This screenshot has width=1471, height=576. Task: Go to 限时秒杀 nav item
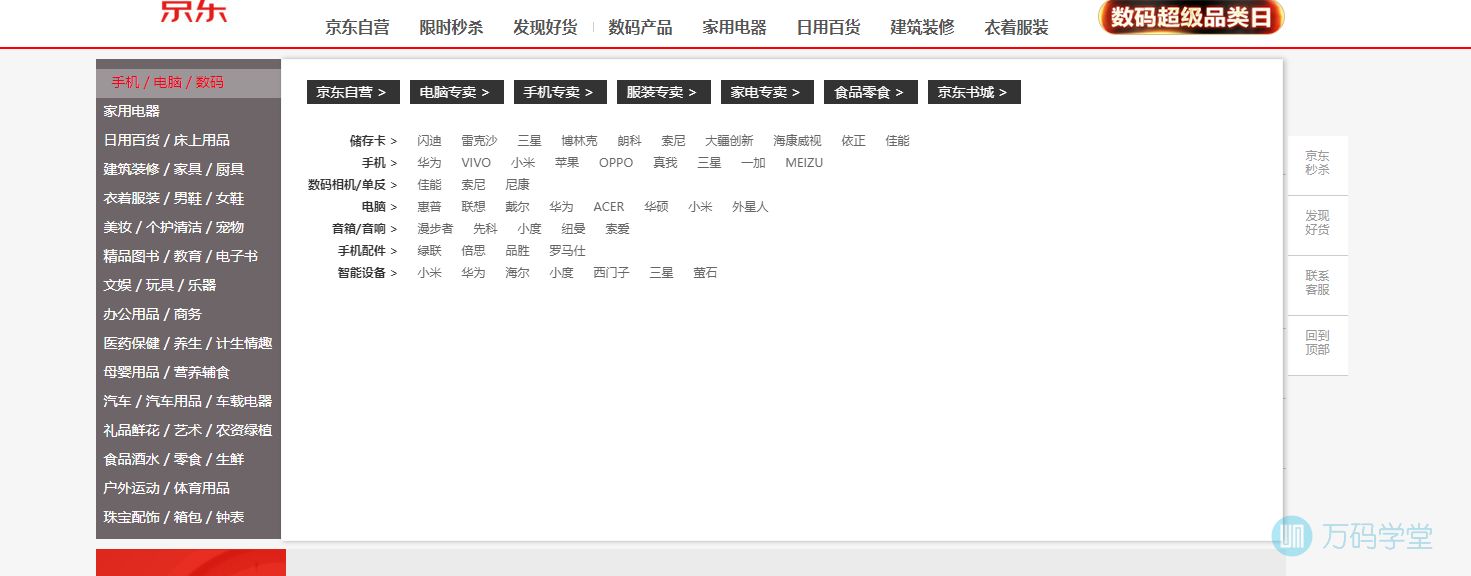click(x=451, y=28)
